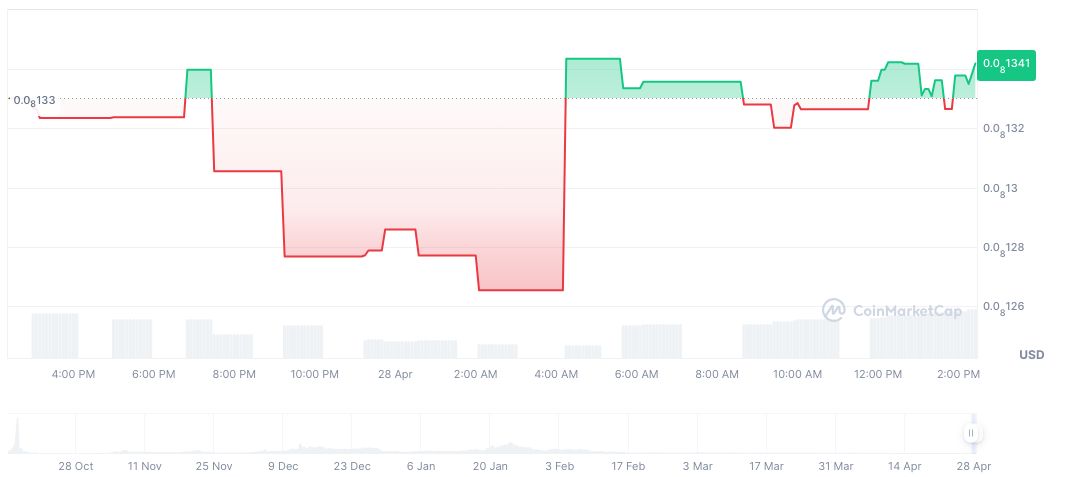This screenshot has height=477, width=1072.
Task: Click the 0.0₈128 y-axis price label
Action: 1005,248
